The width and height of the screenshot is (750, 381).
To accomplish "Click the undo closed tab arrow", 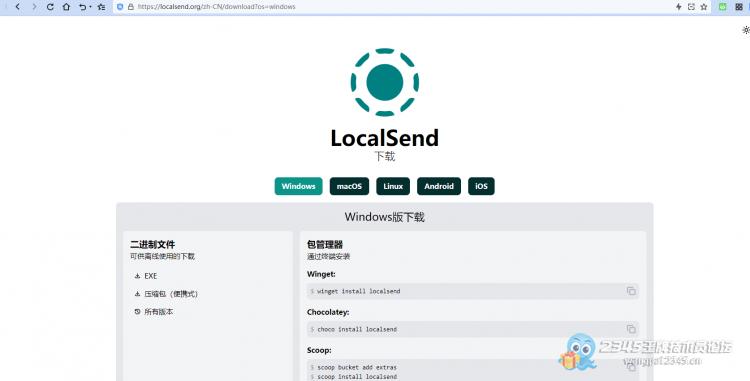I will [82, 7].
